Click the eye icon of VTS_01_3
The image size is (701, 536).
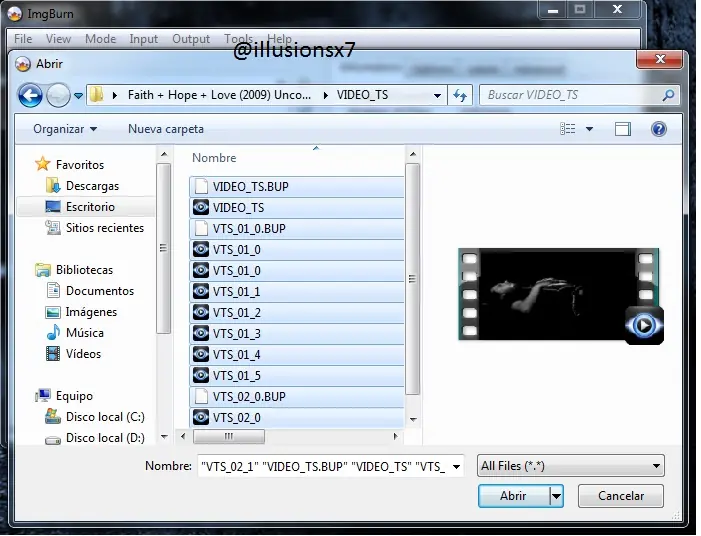click(x=201, y=333)
